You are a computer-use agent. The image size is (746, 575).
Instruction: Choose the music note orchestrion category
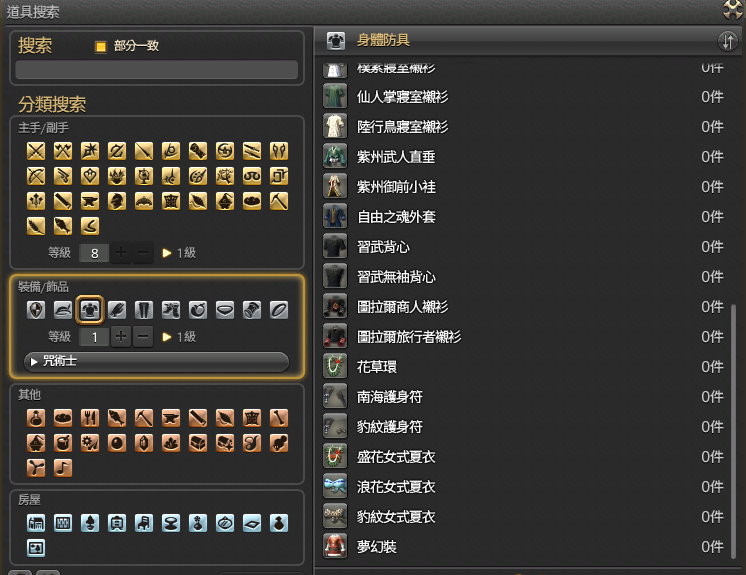pyautogui.click(x=63, y=468)
